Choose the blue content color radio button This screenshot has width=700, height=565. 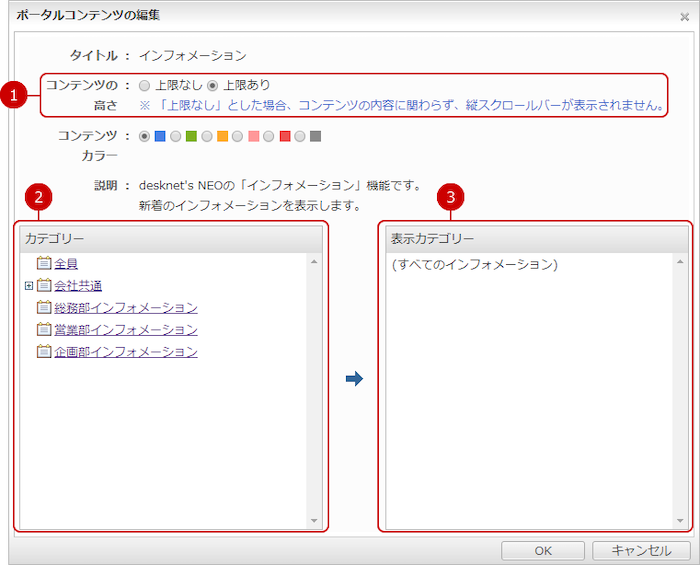[145, 136]
